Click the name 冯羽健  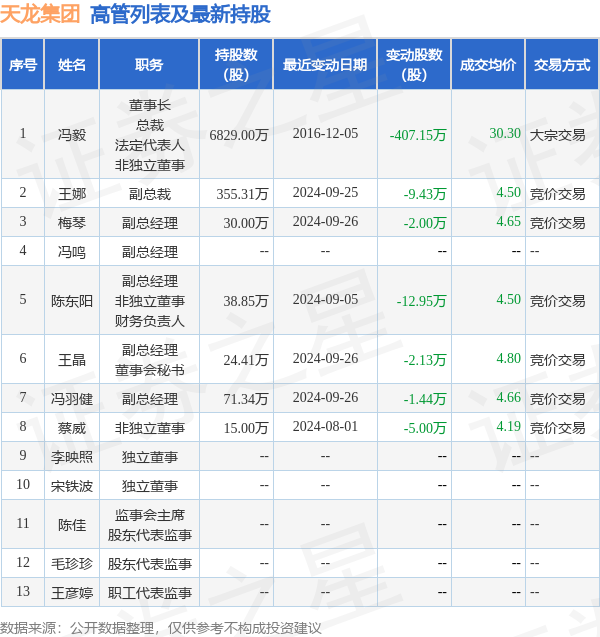click(x=71, y=399)
